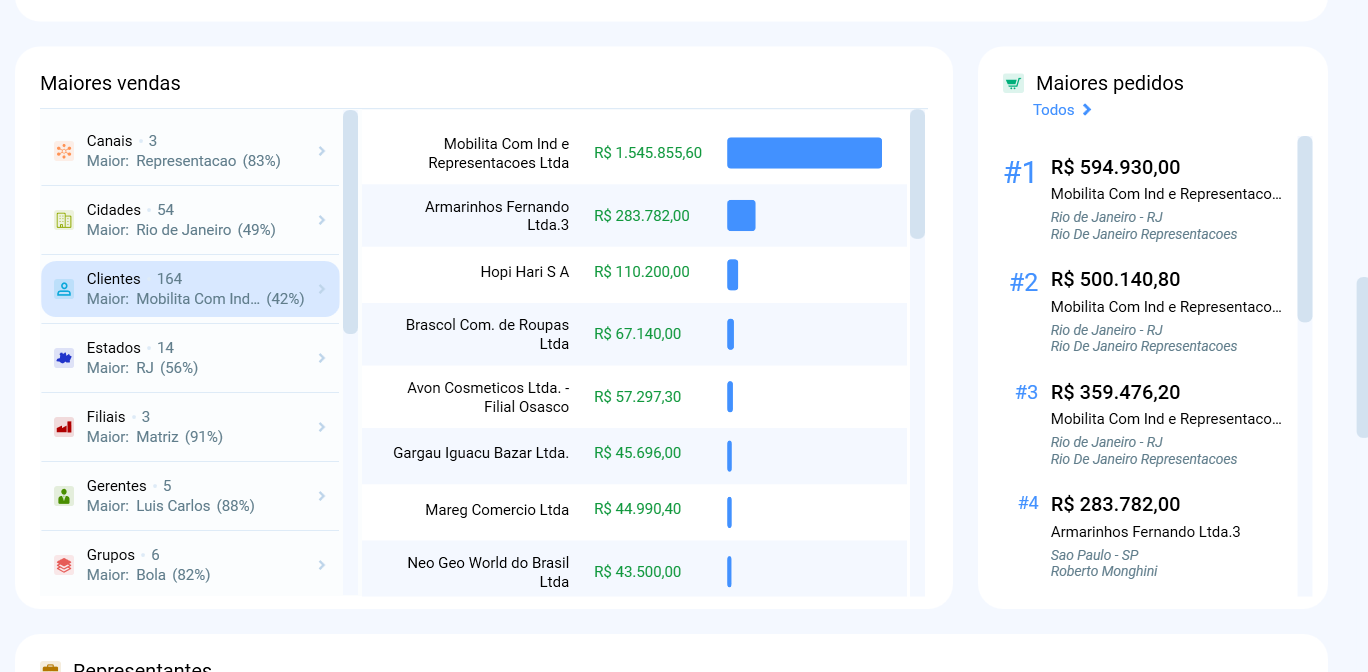Click the client sales list scrollbar thumb
Image resolution: width=1368 pixels, height=672 pixels.
click(x=917, y=174)
